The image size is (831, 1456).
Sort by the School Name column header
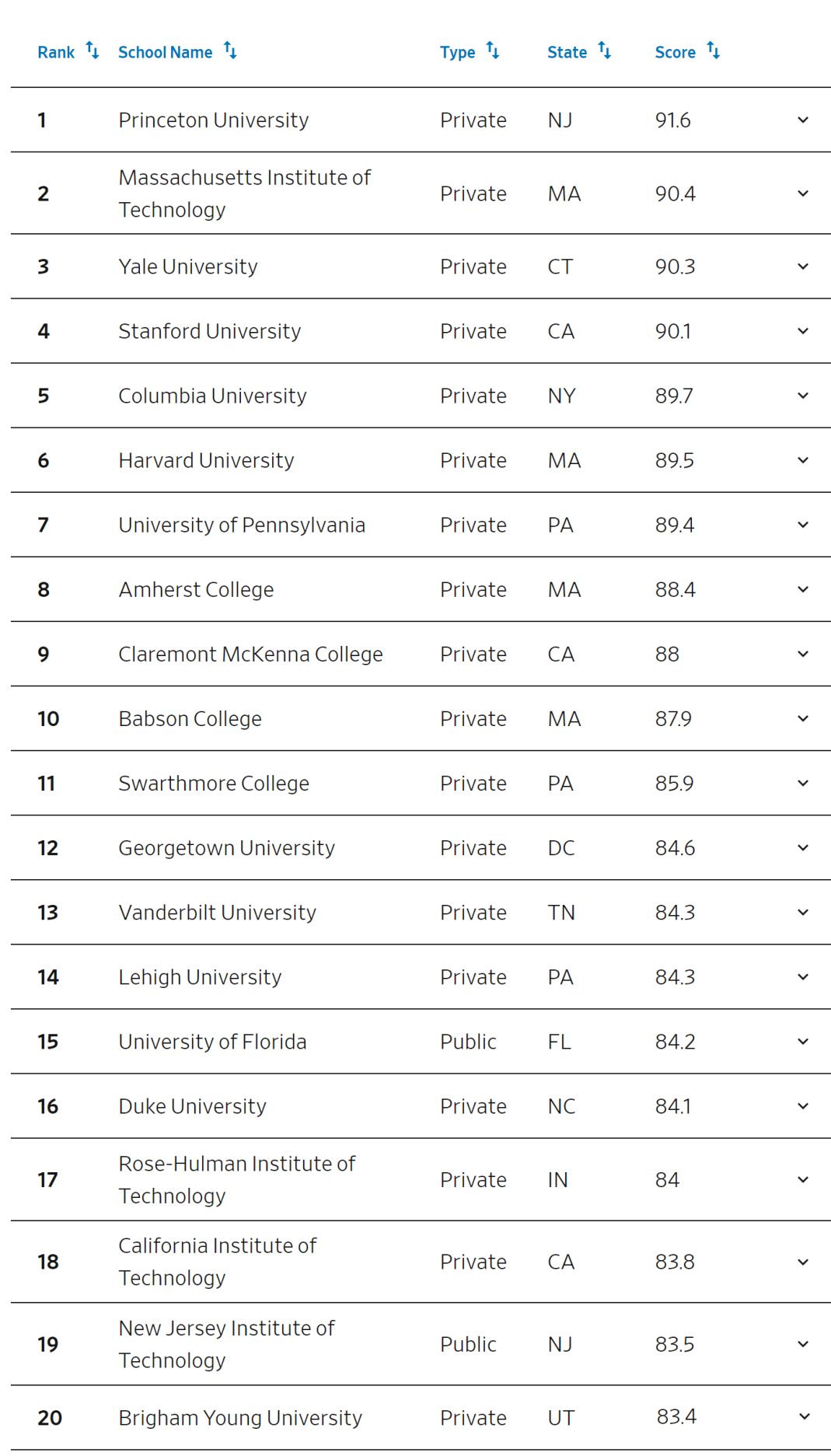coord(165,52)
